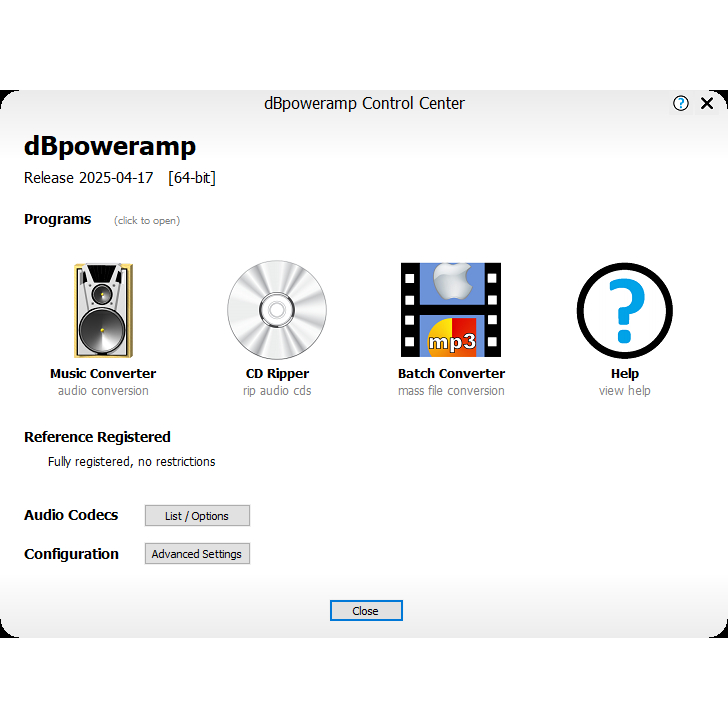
Task: Click the small help icon in title bar
Action: pos(681,103)
